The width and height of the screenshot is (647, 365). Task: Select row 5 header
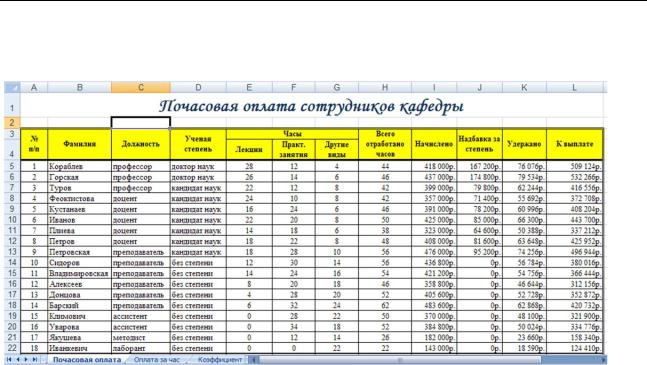click(12, 166)
